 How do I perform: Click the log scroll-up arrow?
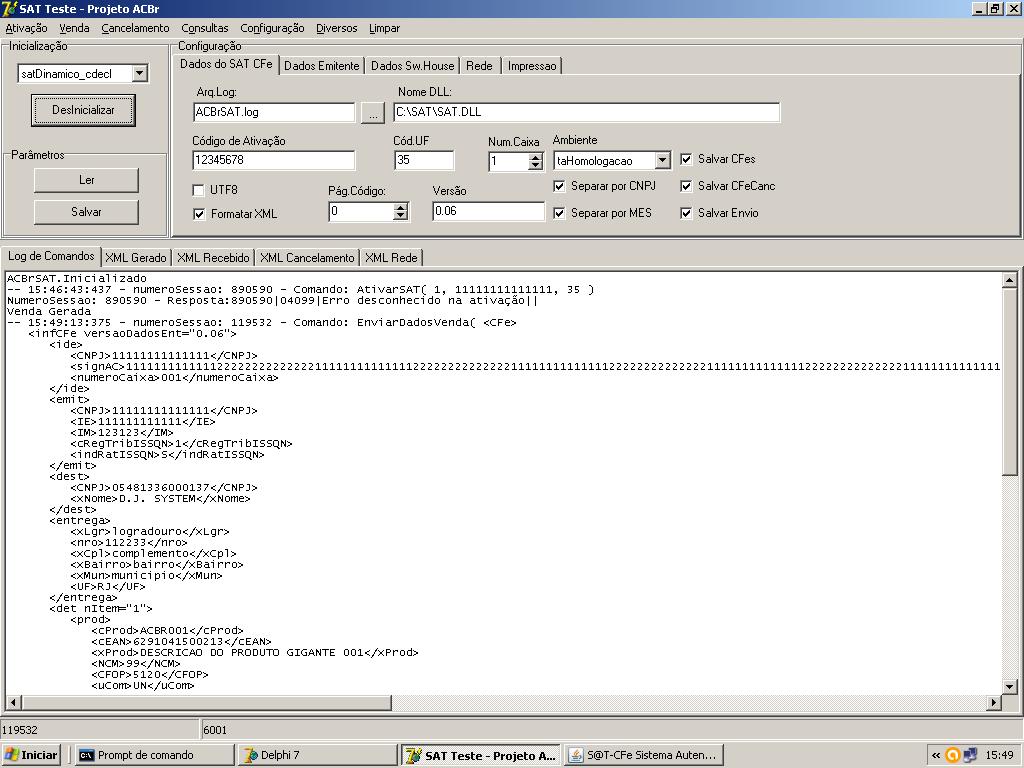point(1010,280)
